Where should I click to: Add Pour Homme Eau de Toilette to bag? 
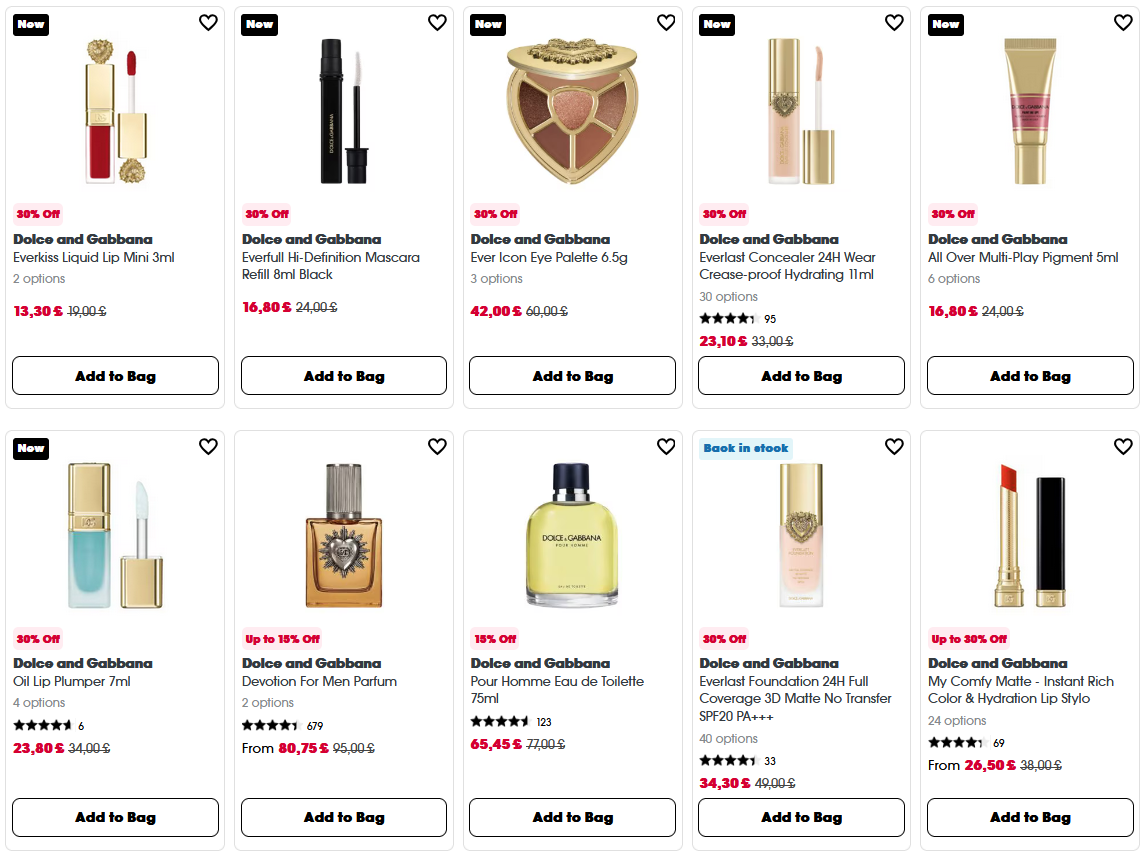pos(572,817)
